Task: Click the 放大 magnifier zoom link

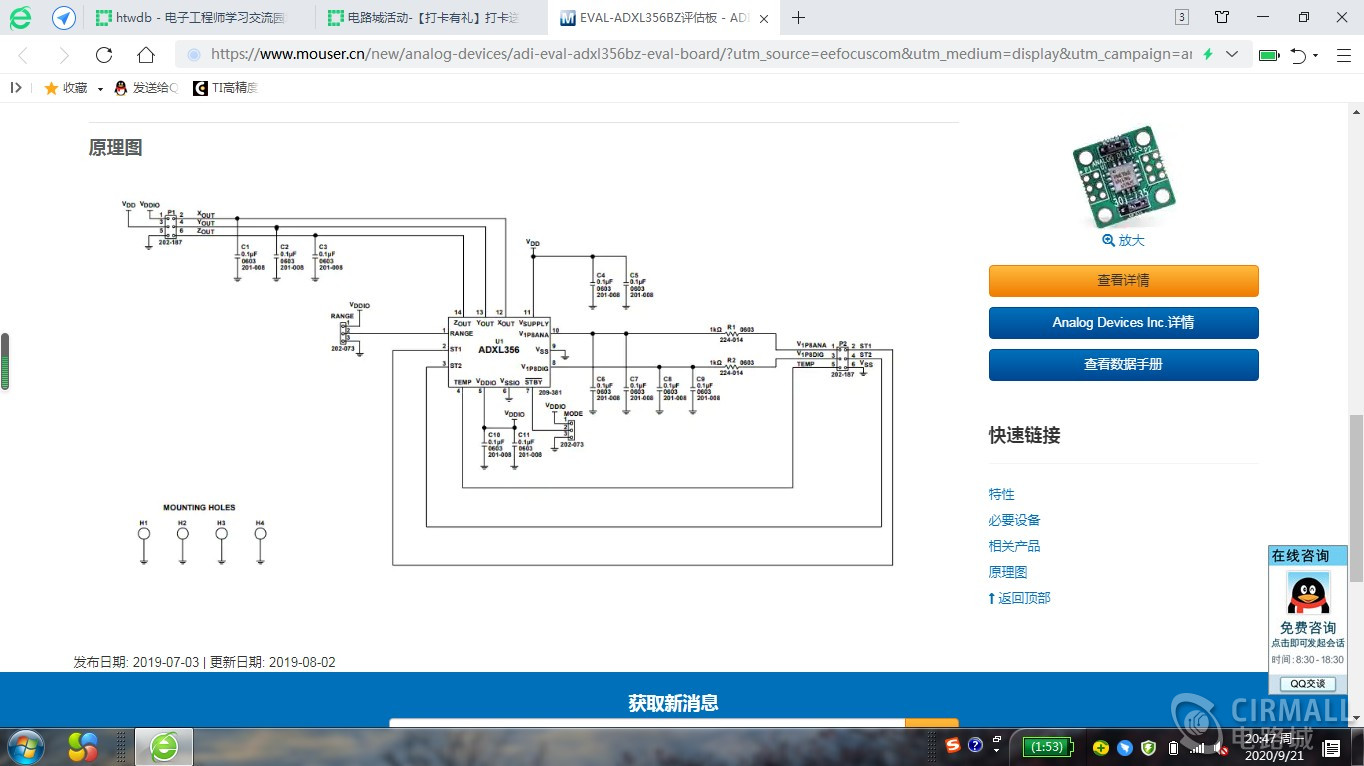Action: click(x=1123, y=240)
